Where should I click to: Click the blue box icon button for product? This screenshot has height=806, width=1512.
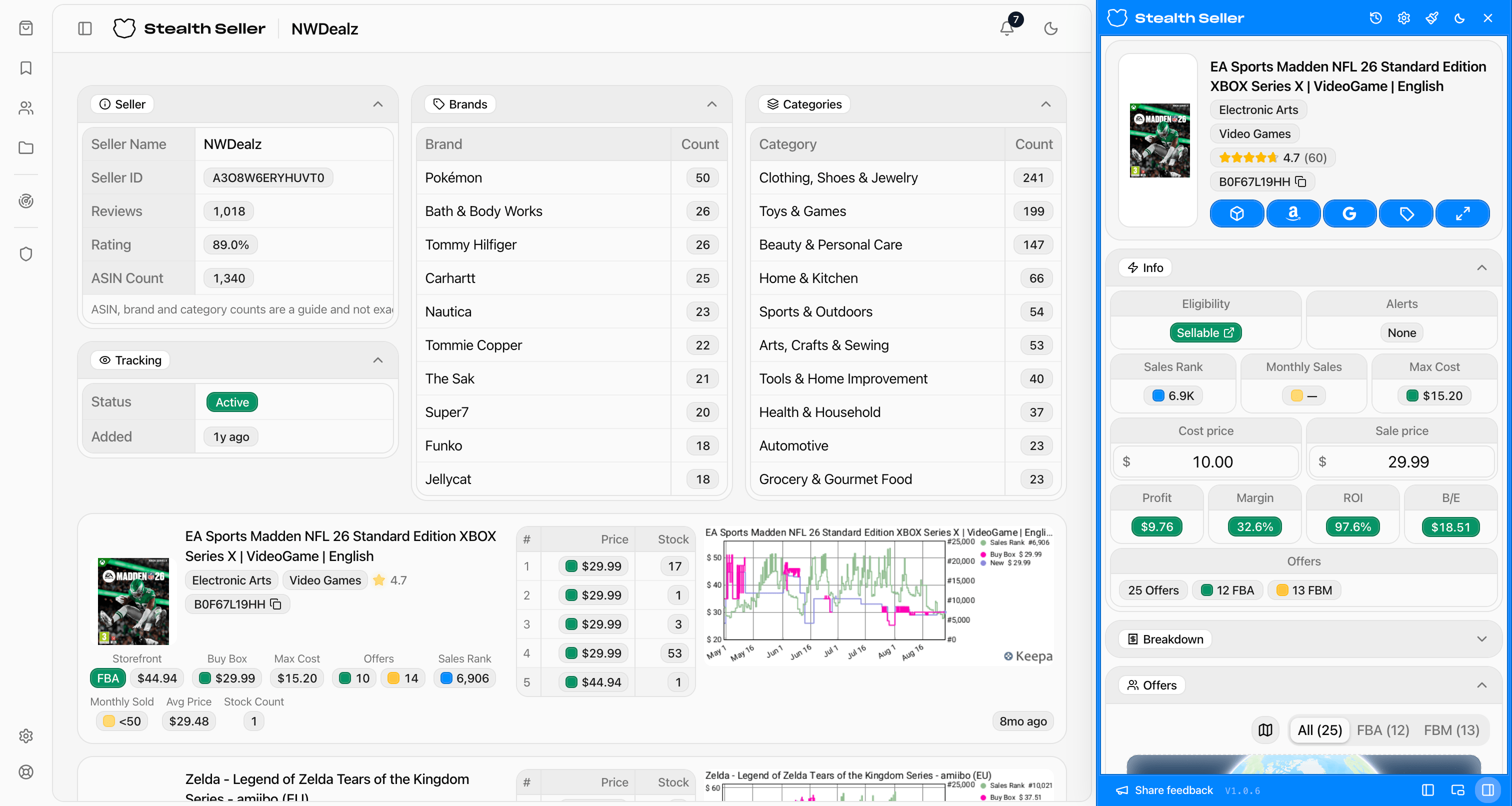click(1236, 213)
